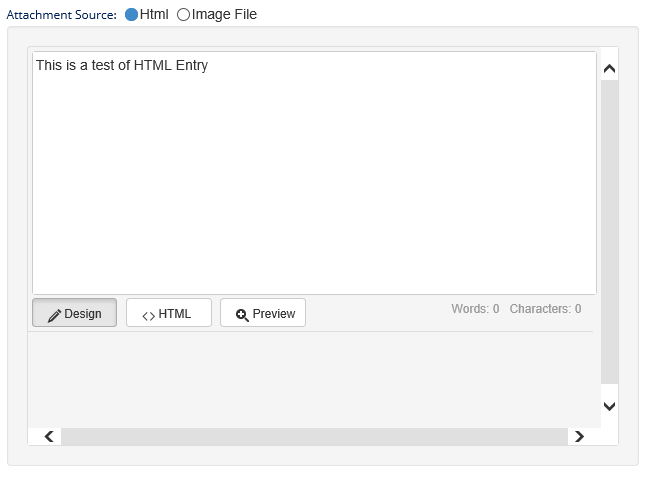The width and height of the screenshot is (651, 482).
Task: Click the "This is a test" text line
Action: point(122,66)
